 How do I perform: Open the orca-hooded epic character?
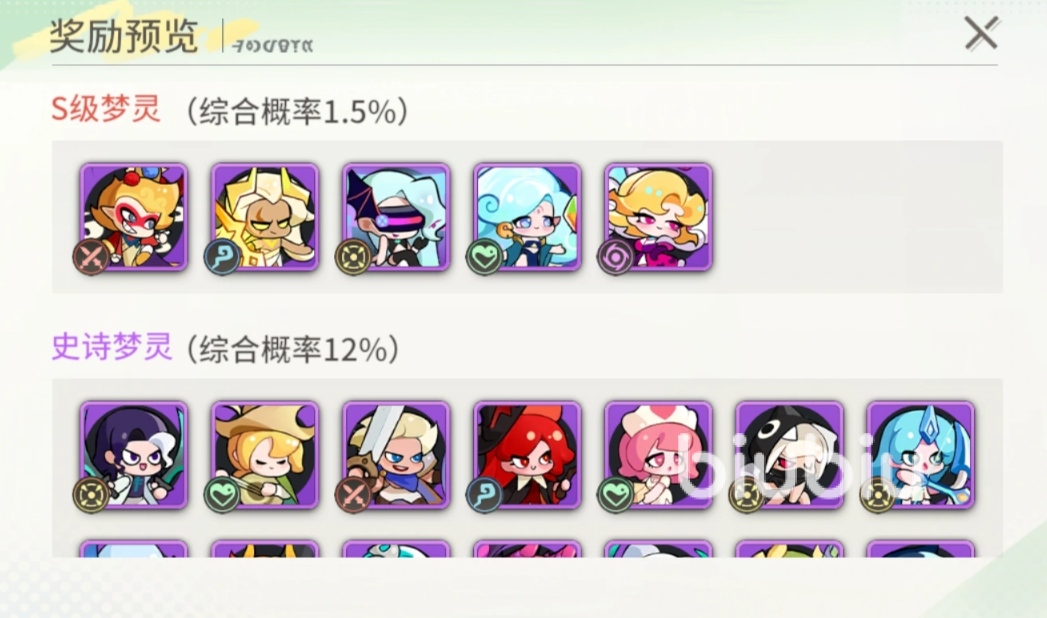[789, 455]
